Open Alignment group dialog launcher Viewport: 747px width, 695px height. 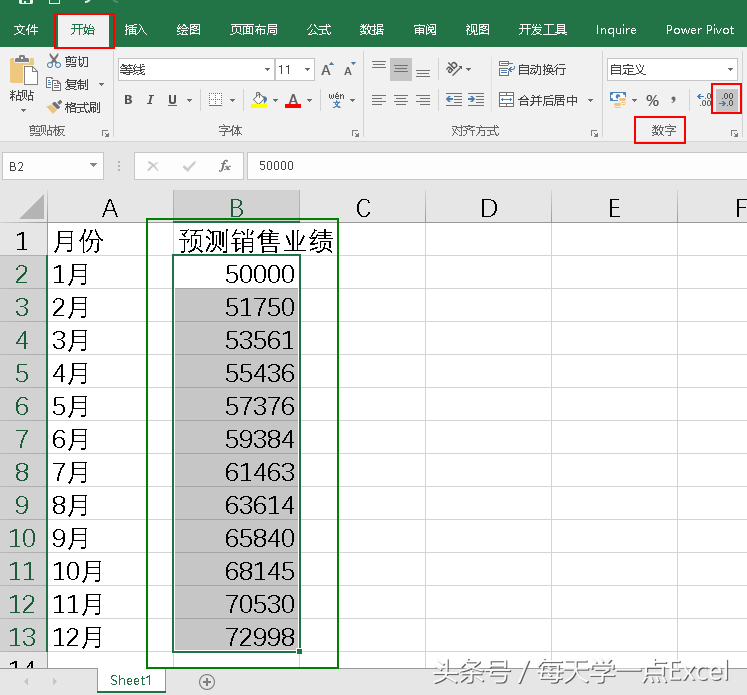pos(595,134)
